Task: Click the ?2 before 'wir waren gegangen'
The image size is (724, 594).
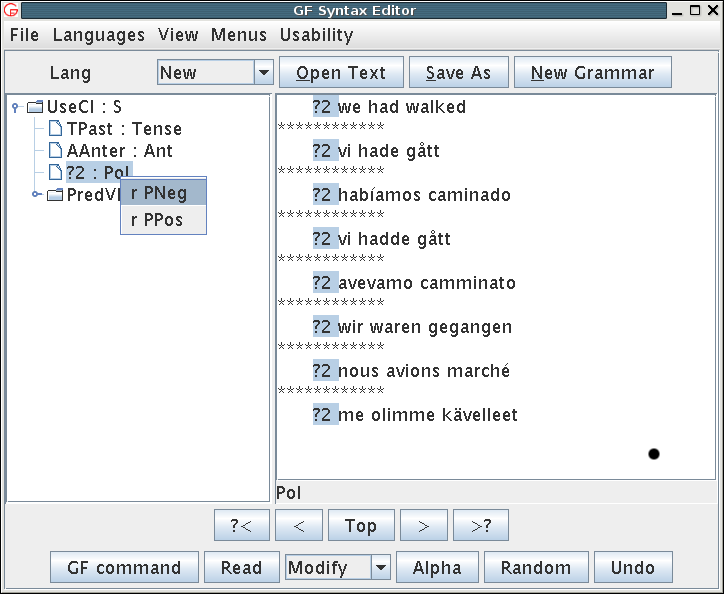Action: (324, 327)
